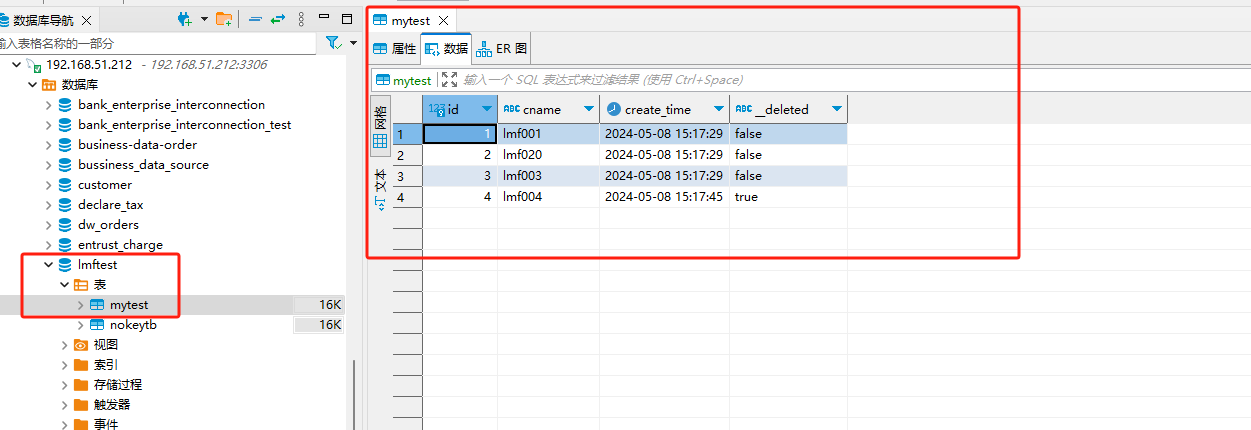Click the new database connection plug icon
Screen dimensions: 1251x430
click(x=185, y=19)
